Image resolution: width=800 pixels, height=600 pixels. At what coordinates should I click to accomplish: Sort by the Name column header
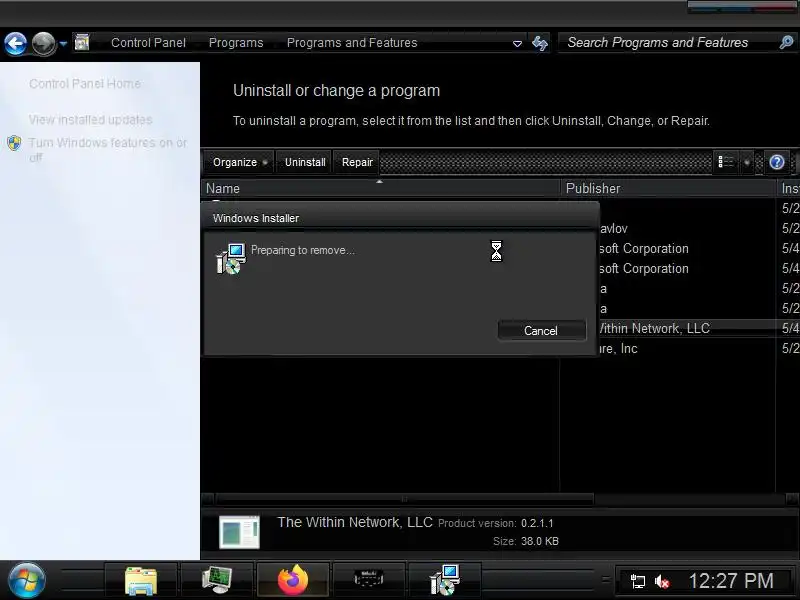[381, 188]
